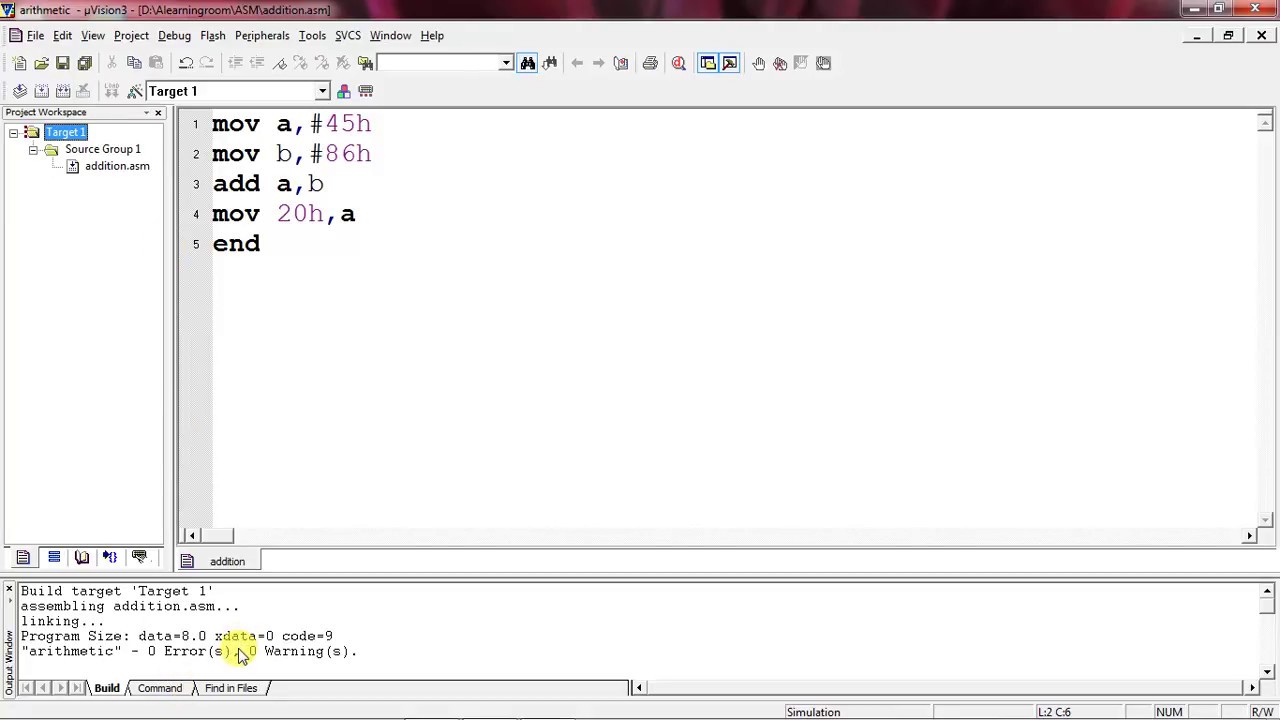The height and width of the screenshot is (720, 1280).
Task: Open the Files tab icon in workspace
Action: point(23,558)
